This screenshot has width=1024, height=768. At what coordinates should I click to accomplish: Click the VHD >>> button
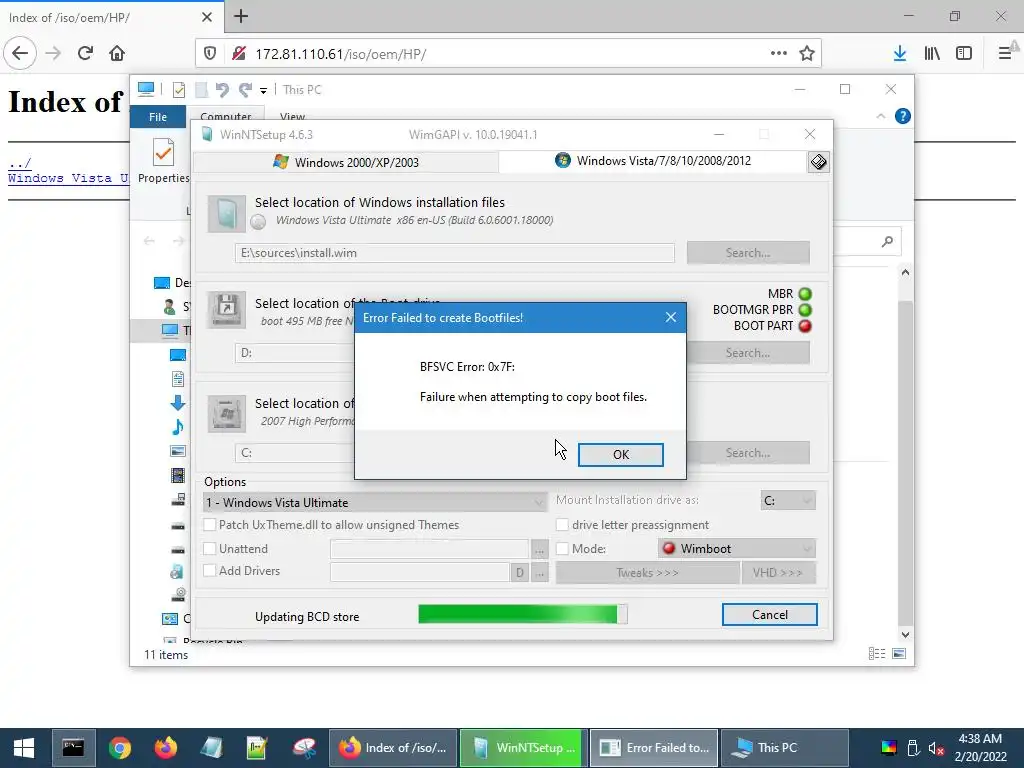[778, 573]
